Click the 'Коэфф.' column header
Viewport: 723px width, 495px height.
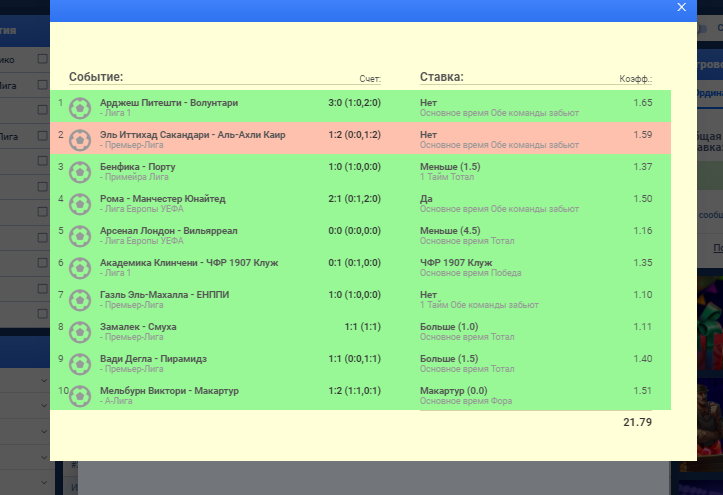click(635, 78)
